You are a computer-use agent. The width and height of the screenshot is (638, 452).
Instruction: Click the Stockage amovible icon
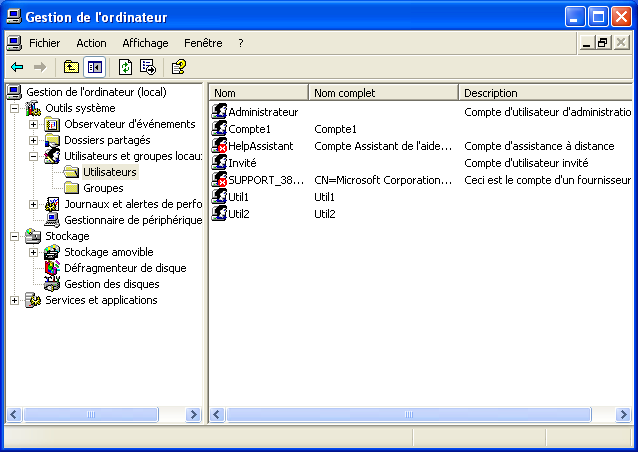pos(52,252)
